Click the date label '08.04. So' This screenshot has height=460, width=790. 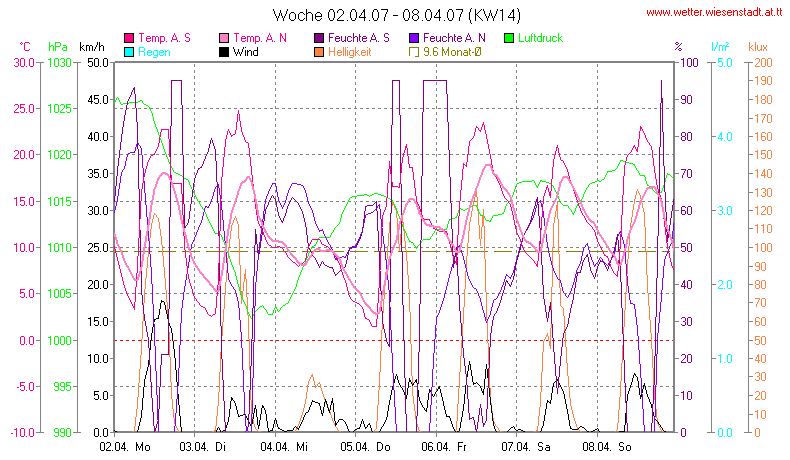tap(607, 447)
